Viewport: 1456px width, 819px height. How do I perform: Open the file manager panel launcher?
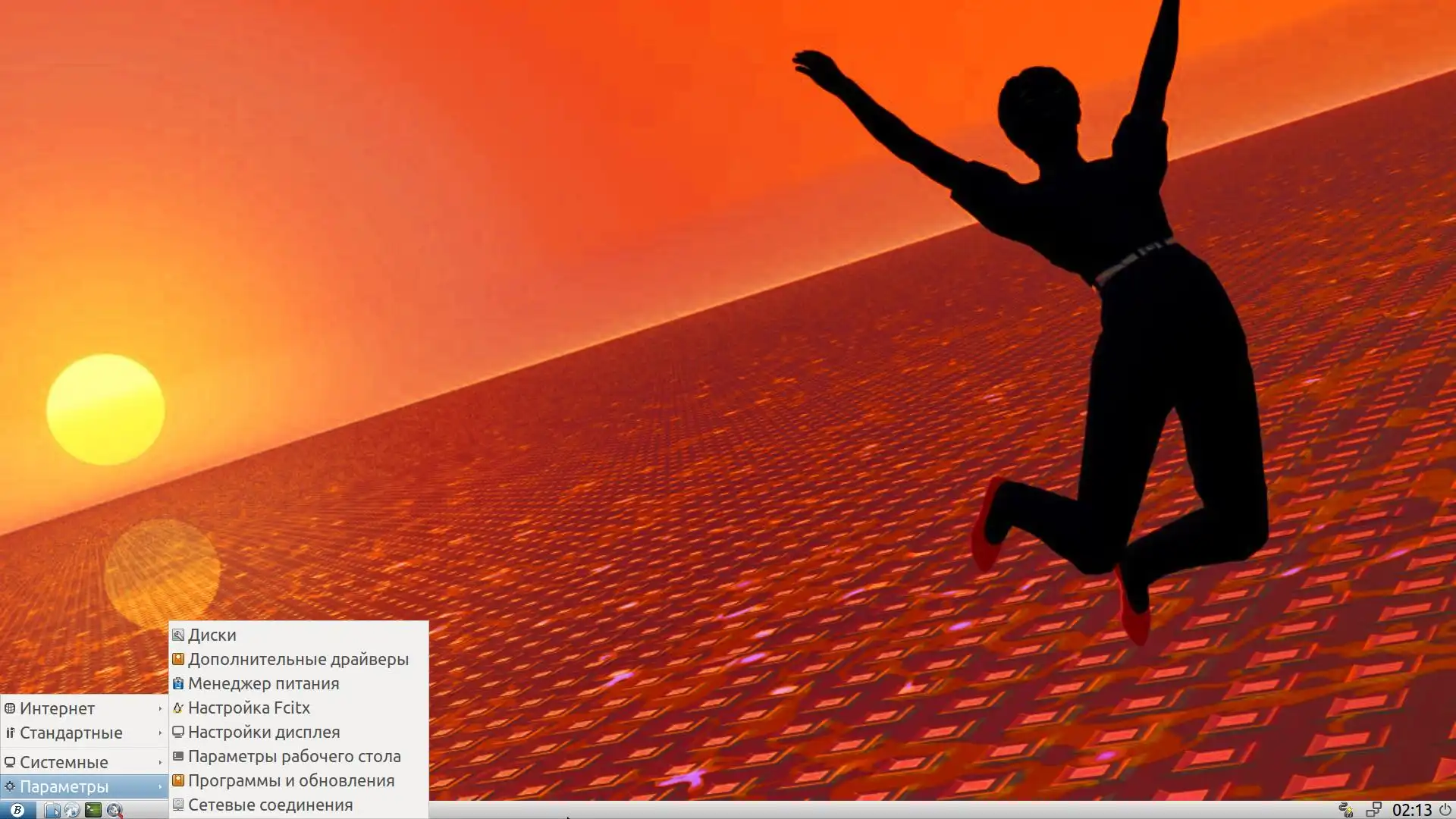(x=52, y=810)
